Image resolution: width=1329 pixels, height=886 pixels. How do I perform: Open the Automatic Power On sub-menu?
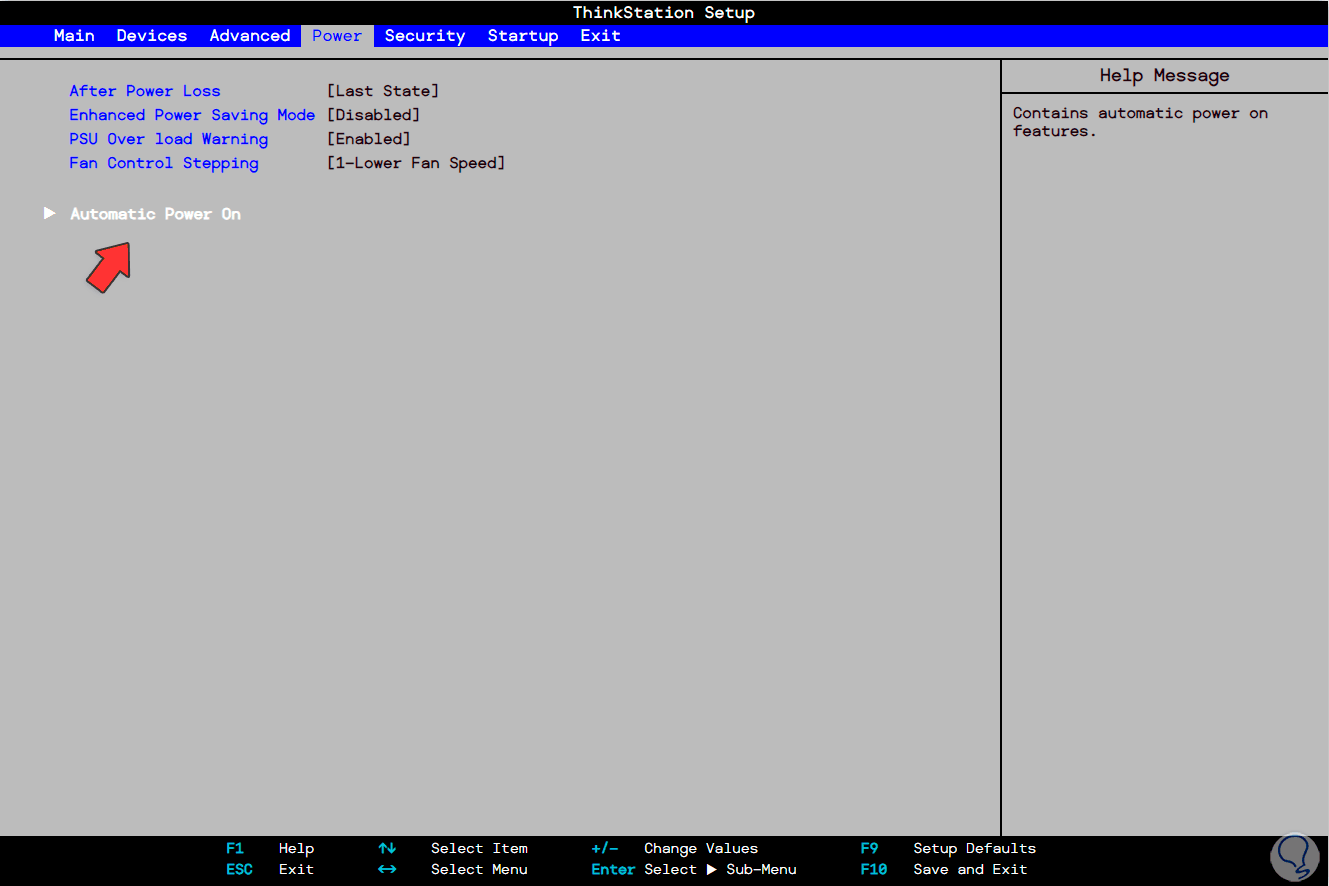pyautogui.click(x=155, y=214)
